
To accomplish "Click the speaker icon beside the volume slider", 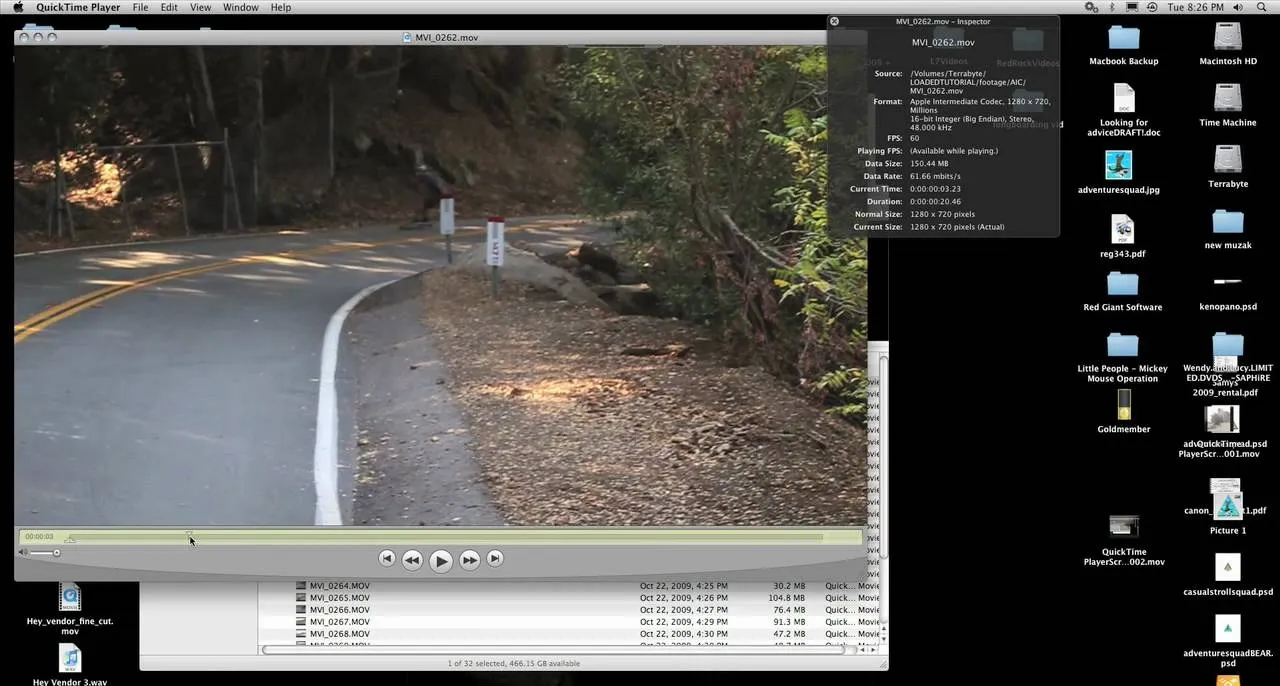I will point(23,552).
